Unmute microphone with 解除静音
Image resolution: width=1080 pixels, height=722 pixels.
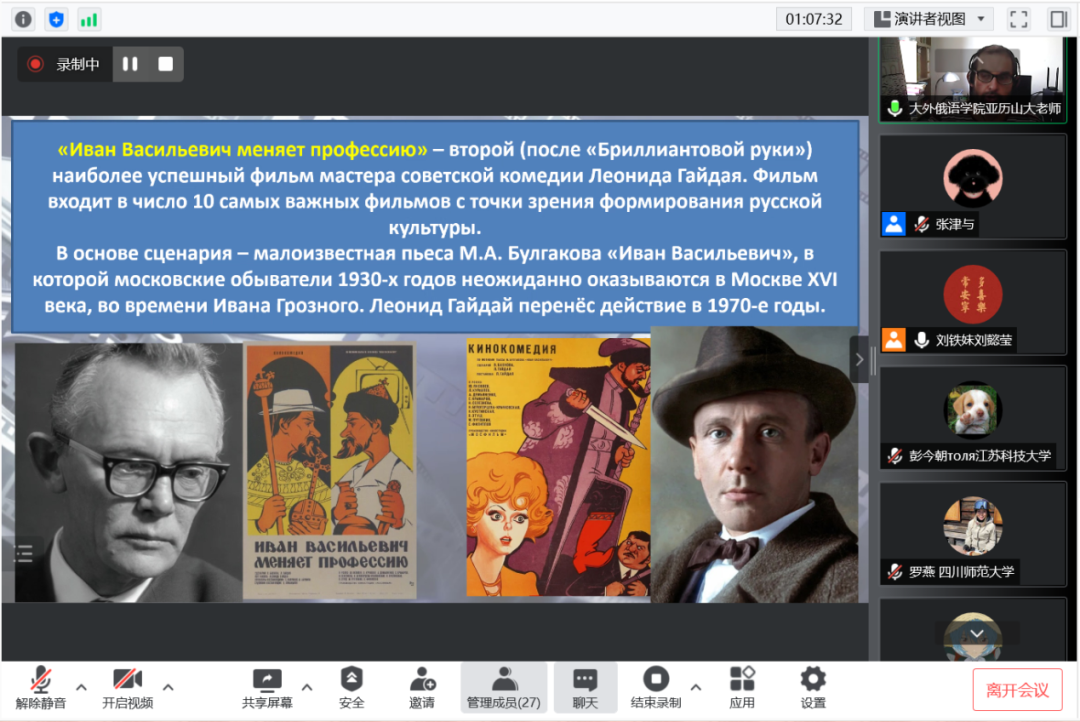pyautogui.click(x=41, y=687)
